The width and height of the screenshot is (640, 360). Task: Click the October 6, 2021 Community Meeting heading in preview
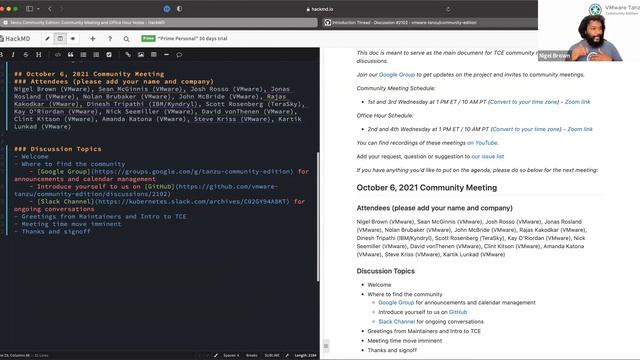[427, 188]
